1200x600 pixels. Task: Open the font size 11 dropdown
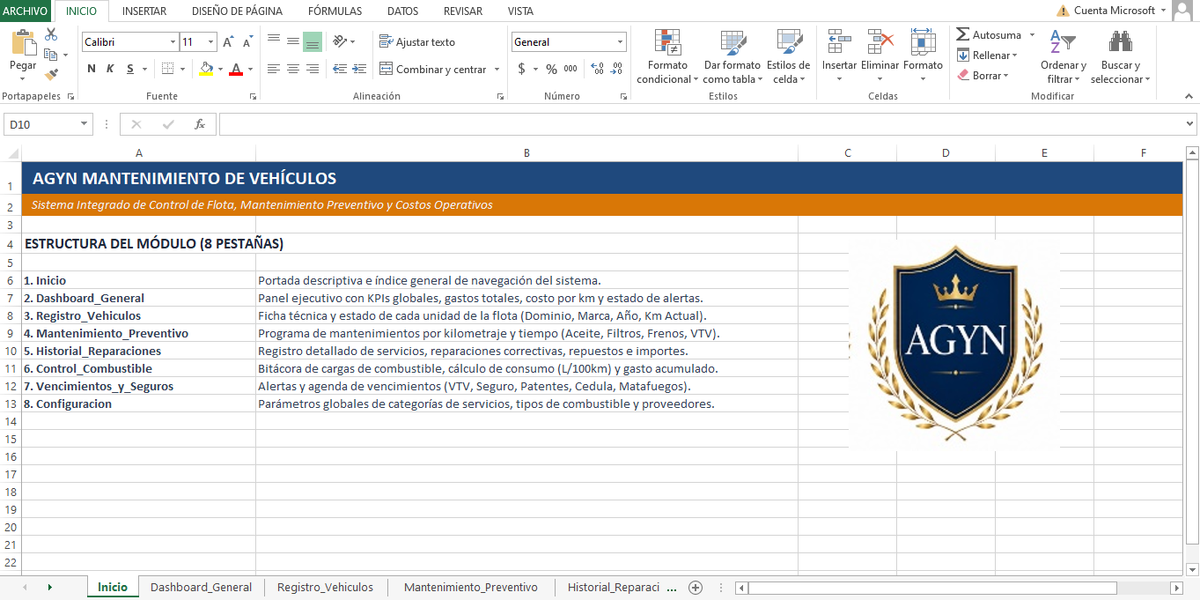coord(211,42)
